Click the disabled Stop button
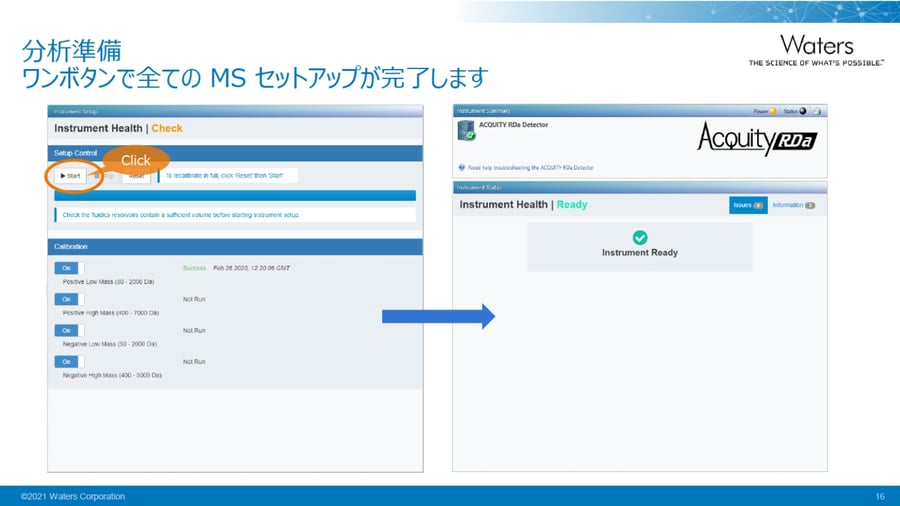The width and height of the screenshot is (900, 506). click(x=104, y=176)
